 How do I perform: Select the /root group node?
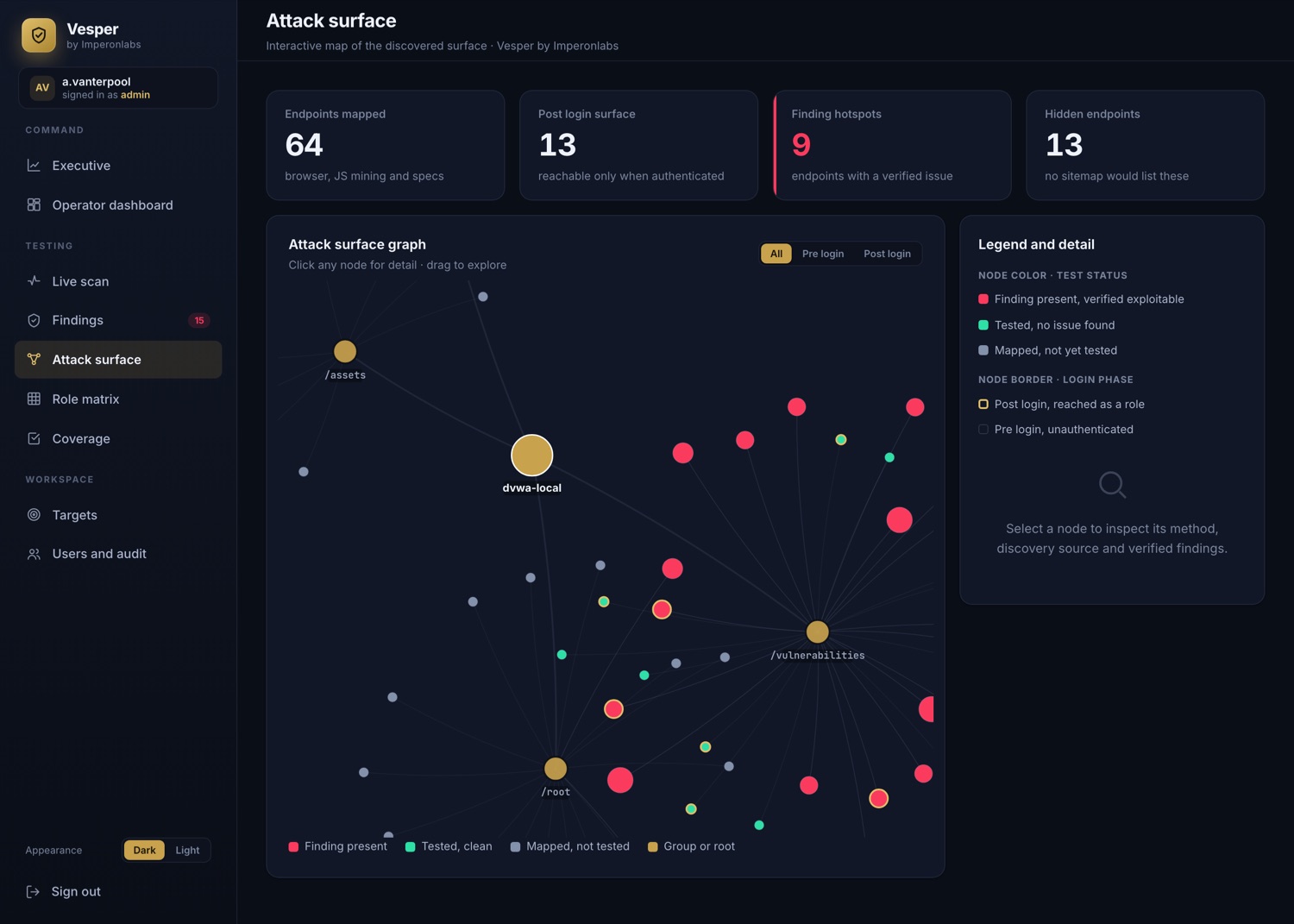coord(556,768)
